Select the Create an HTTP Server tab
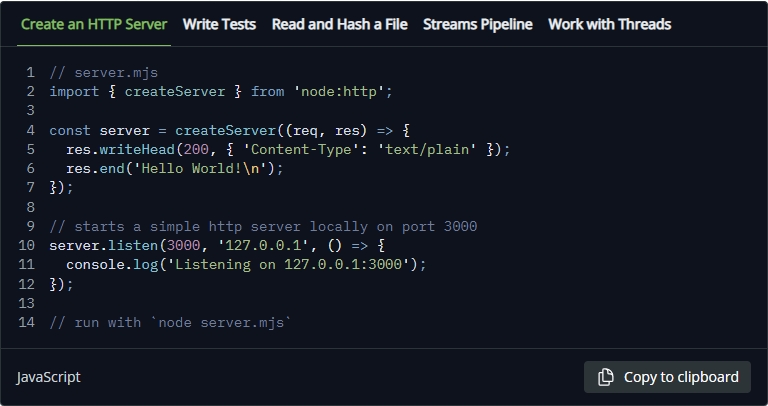 (94, 24)
